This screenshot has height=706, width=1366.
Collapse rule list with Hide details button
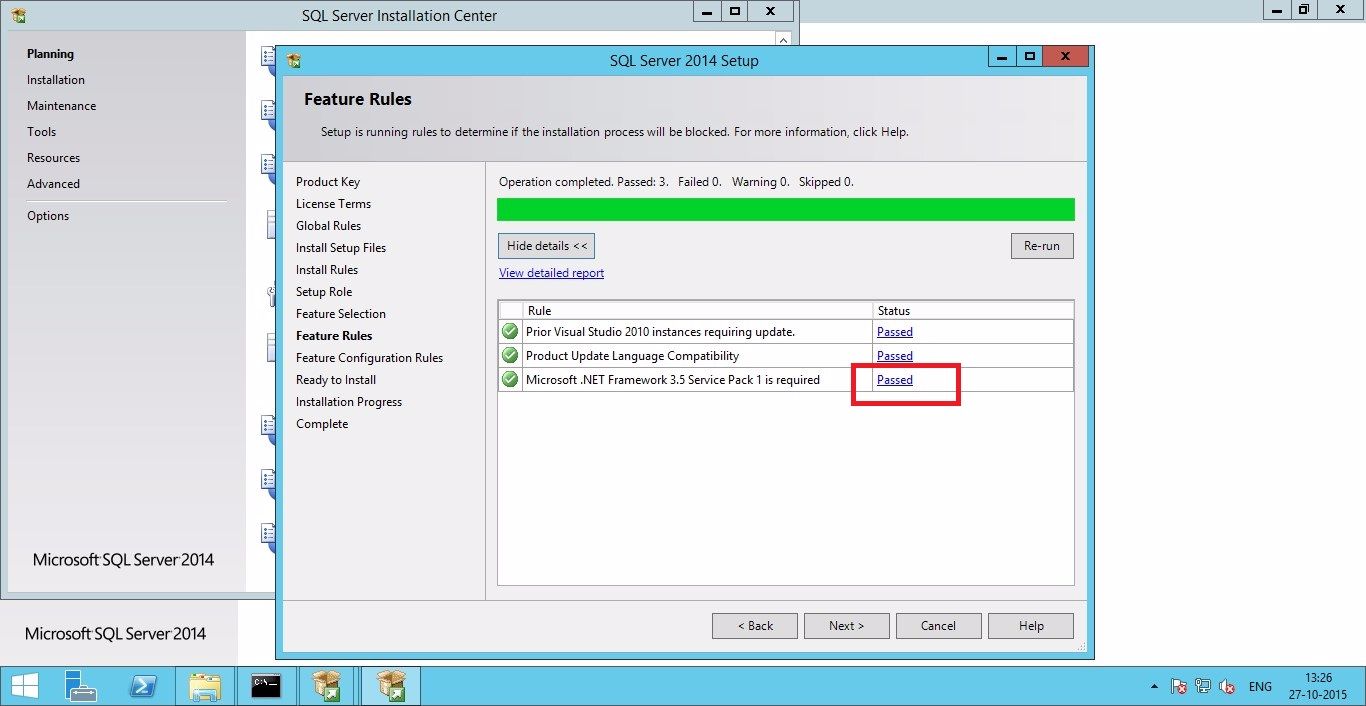547,246
